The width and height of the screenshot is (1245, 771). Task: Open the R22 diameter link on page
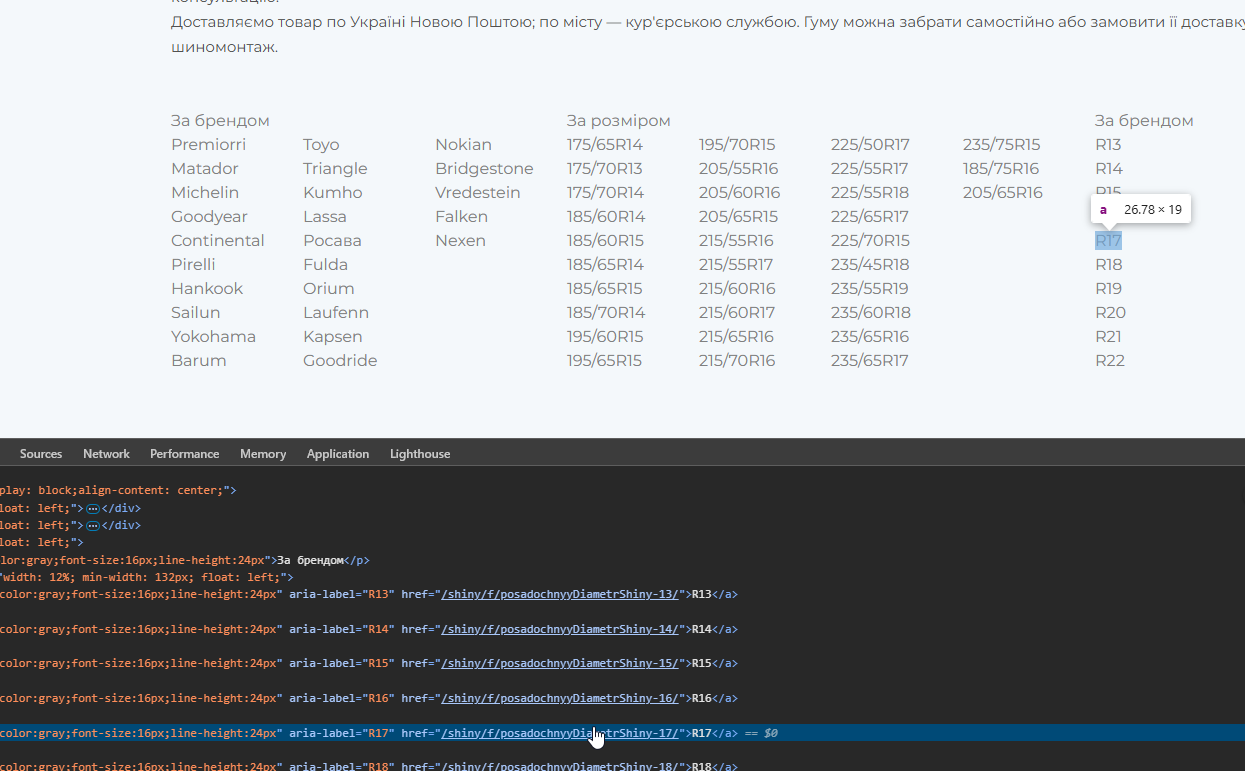[x=1110, y=361]
